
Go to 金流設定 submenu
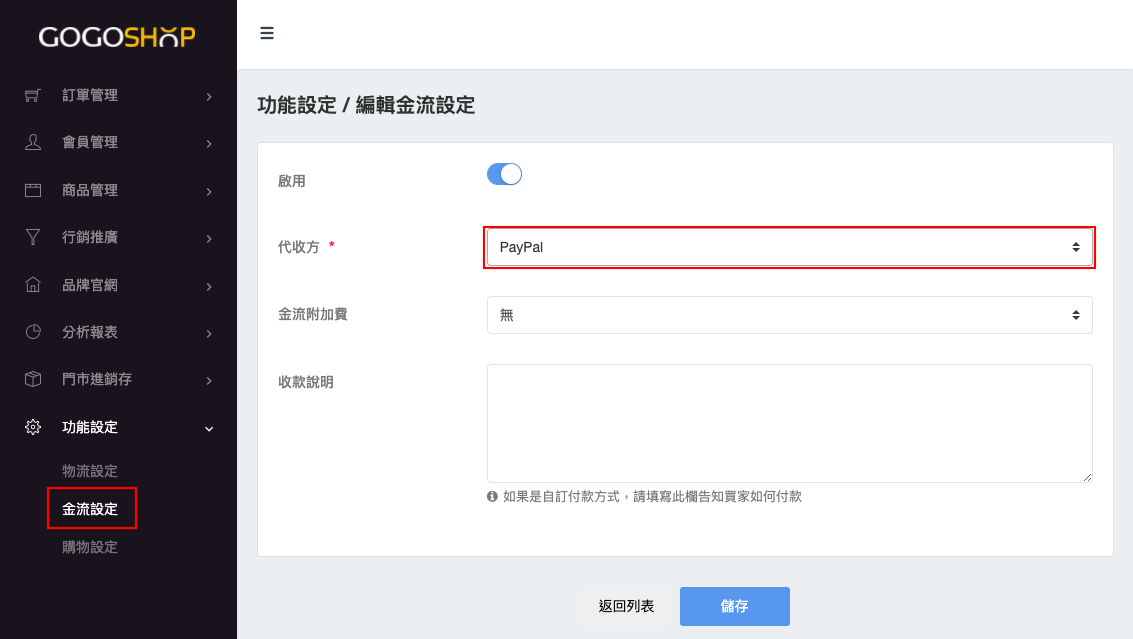[90, 509]
